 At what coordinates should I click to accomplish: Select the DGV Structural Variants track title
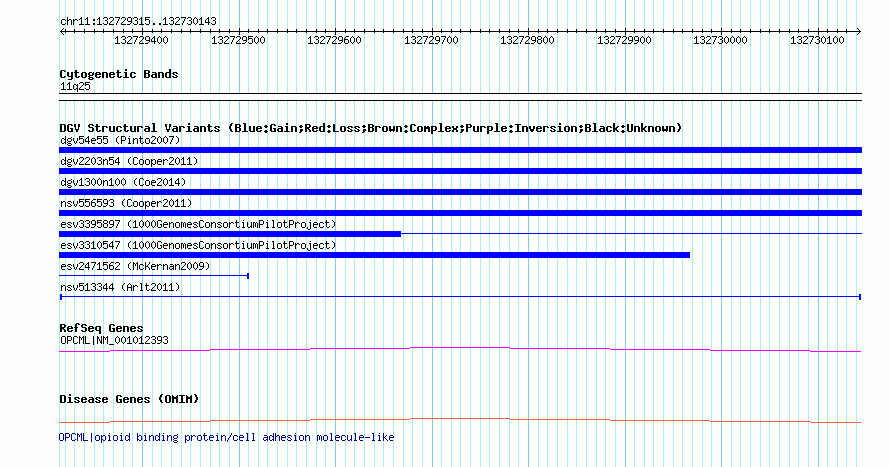pyautogui.click(x=371, y=128)
